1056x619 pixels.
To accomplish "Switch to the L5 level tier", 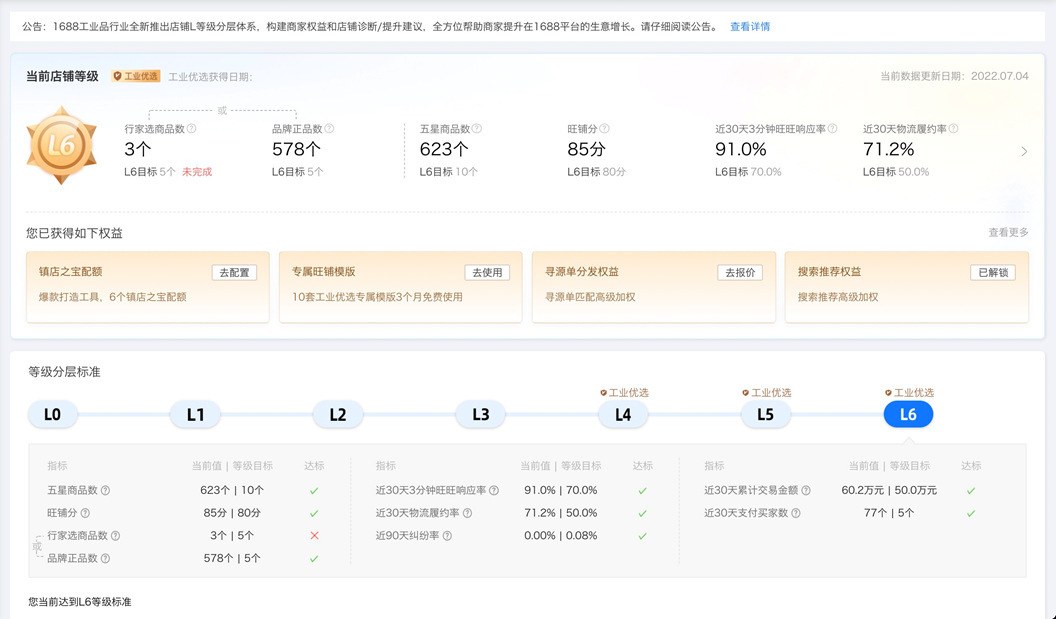I will point(765,414).
